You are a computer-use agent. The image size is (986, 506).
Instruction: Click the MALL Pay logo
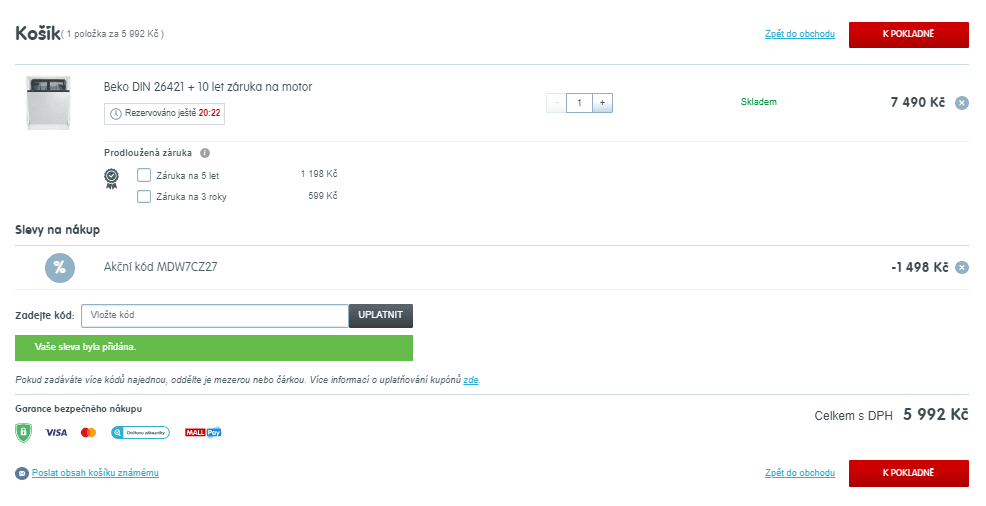coord(202,432)
